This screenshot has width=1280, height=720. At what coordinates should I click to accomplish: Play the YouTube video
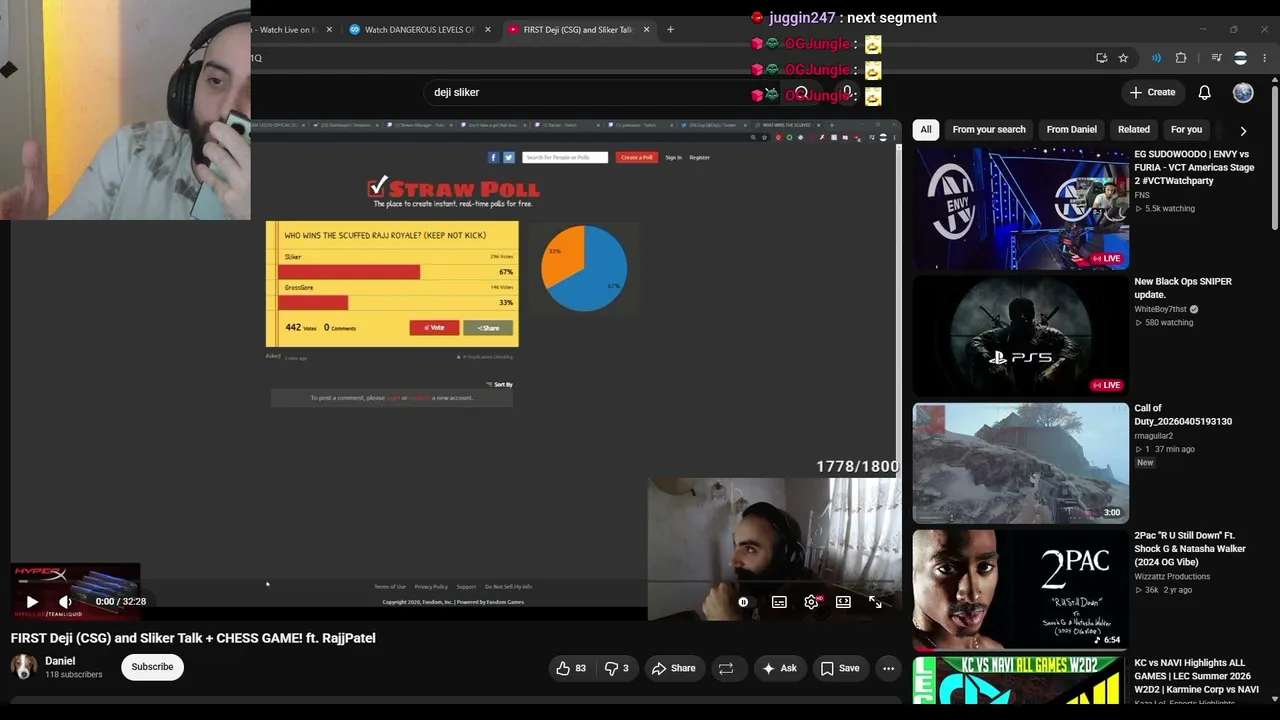coord(31,601)
